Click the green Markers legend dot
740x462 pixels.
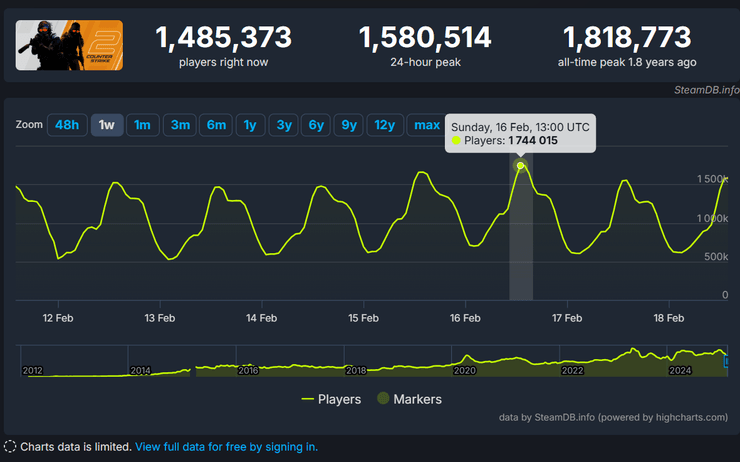tap(383, 399)
